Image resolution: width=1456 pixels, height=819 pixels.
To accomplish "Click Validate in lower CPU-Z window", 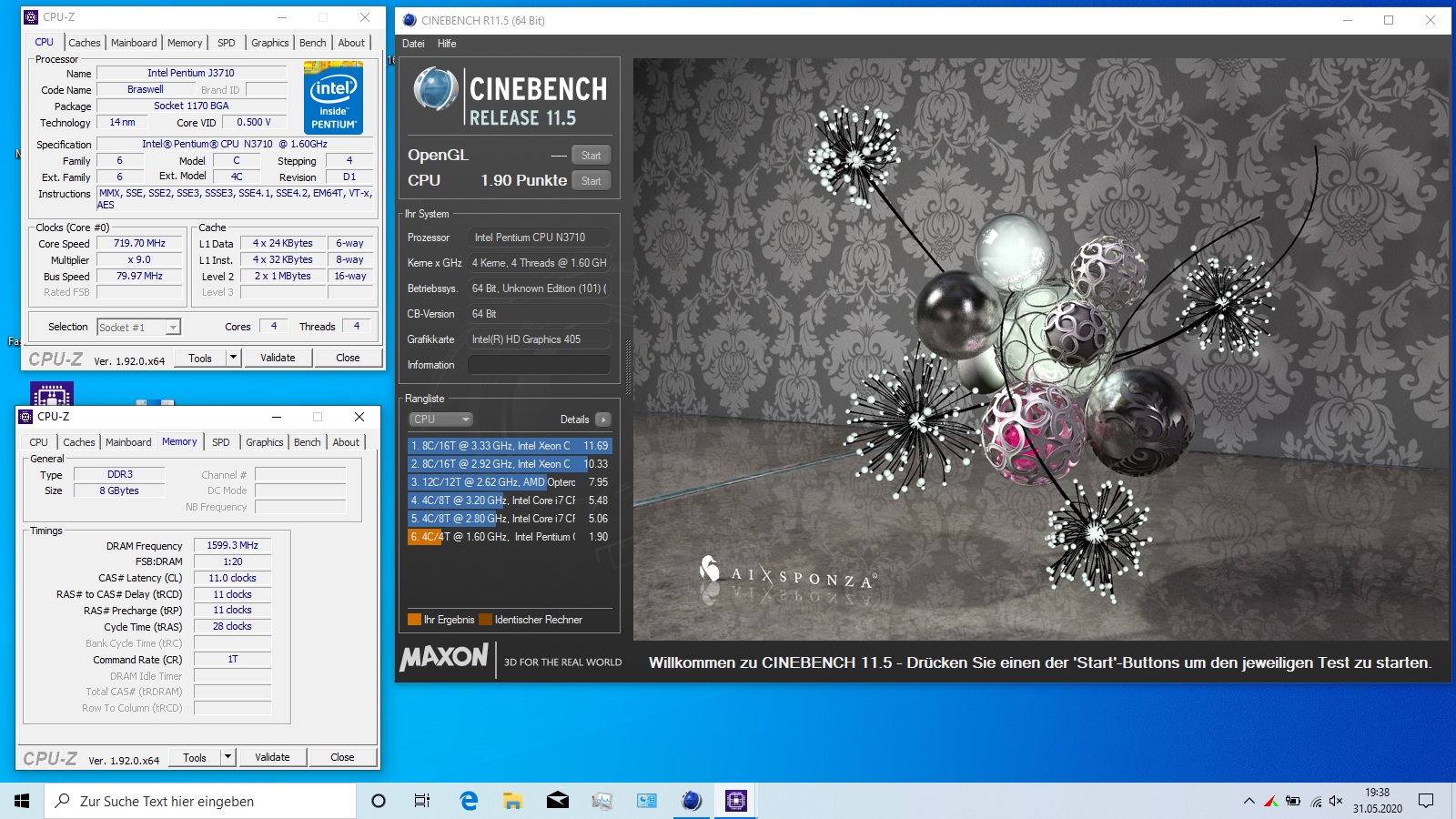I will pos(272,757).
